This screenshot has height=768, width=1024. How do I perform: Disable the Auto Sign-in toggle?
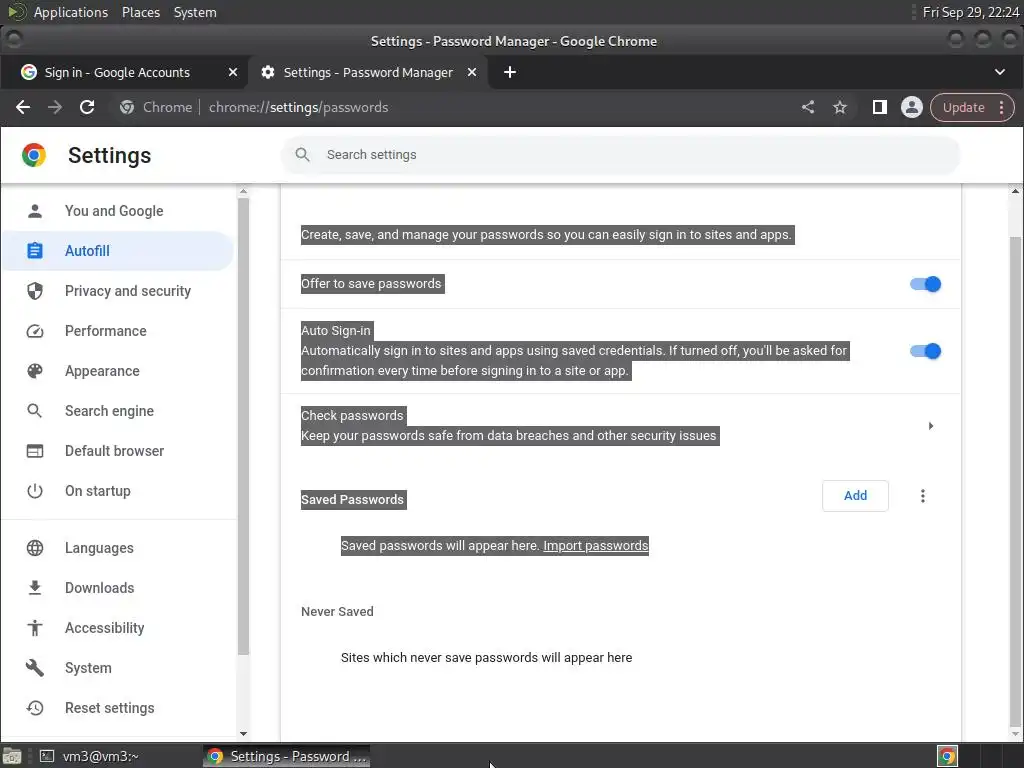925,351
